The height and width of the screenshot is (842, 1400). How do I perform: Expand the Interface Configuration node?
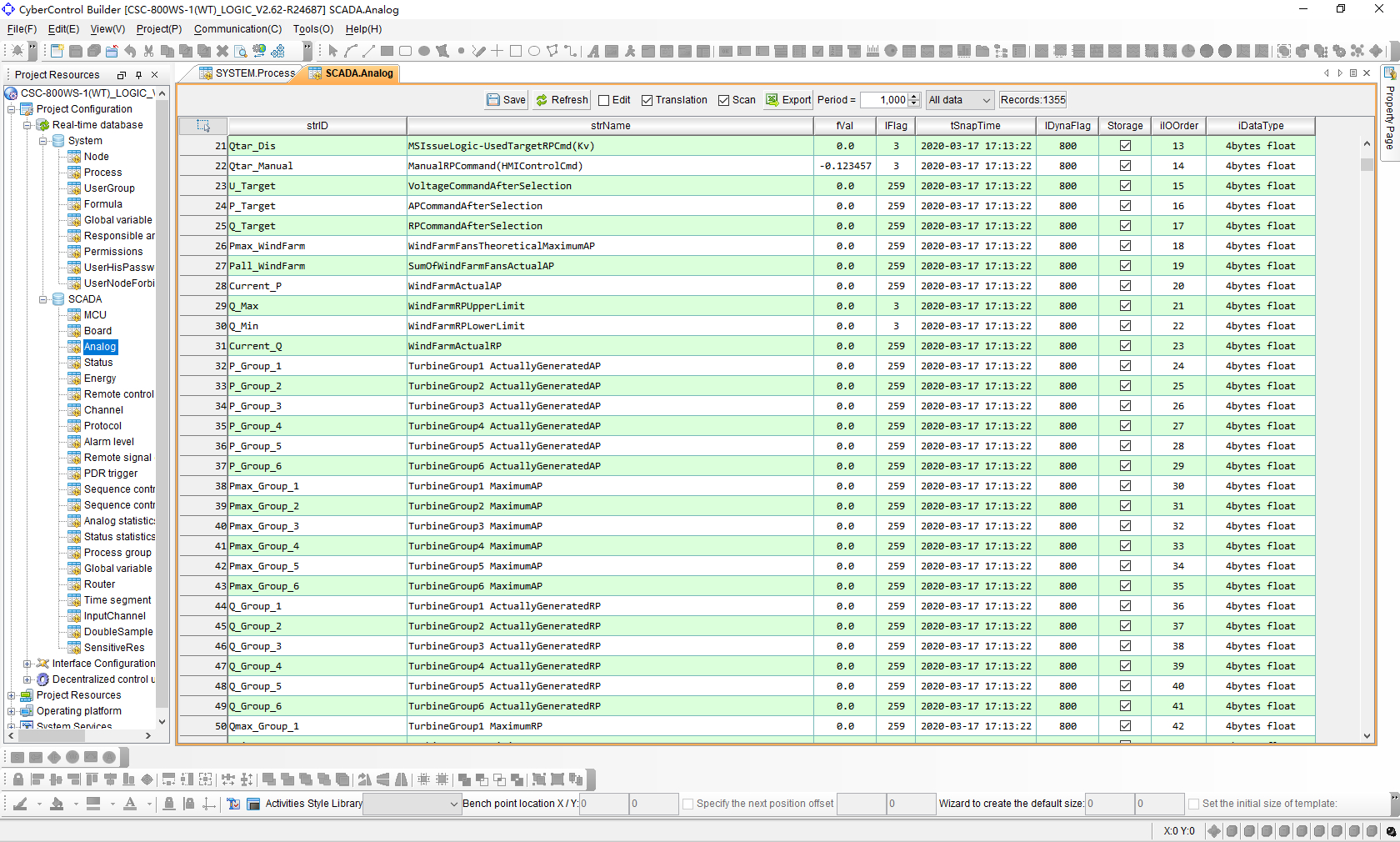(27, 664)
